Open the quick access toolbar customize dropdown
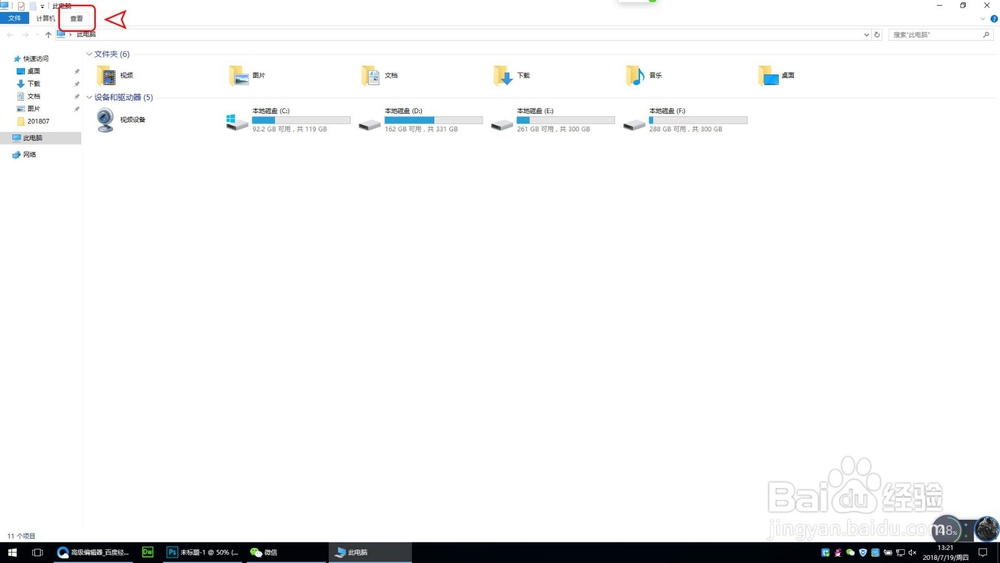Screen dimensions: 1000x563 tap(43, 6)
